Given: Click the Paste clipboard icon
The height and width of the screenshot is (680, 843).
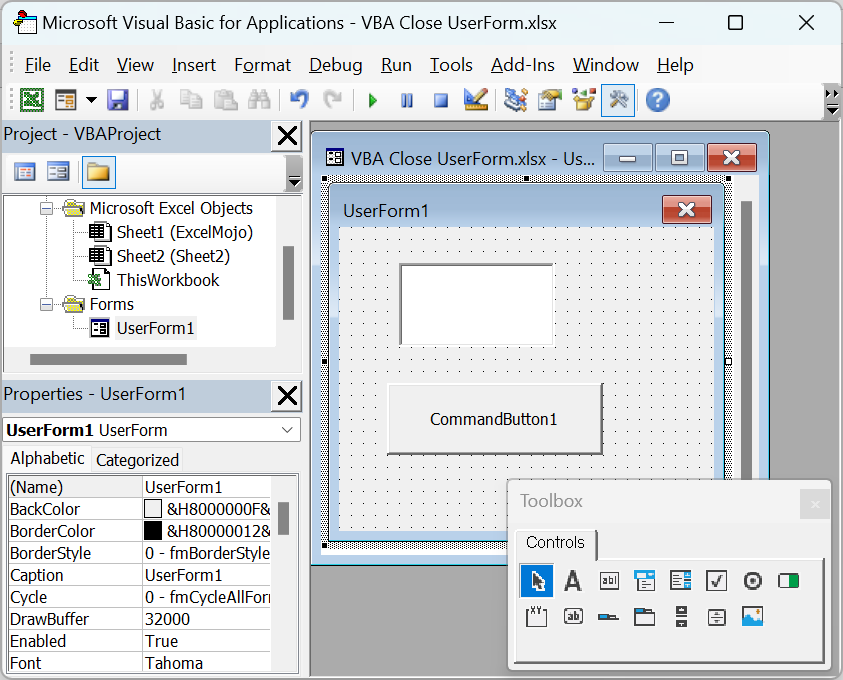Looking at the screenshot, I should click(x=225, y=100).
